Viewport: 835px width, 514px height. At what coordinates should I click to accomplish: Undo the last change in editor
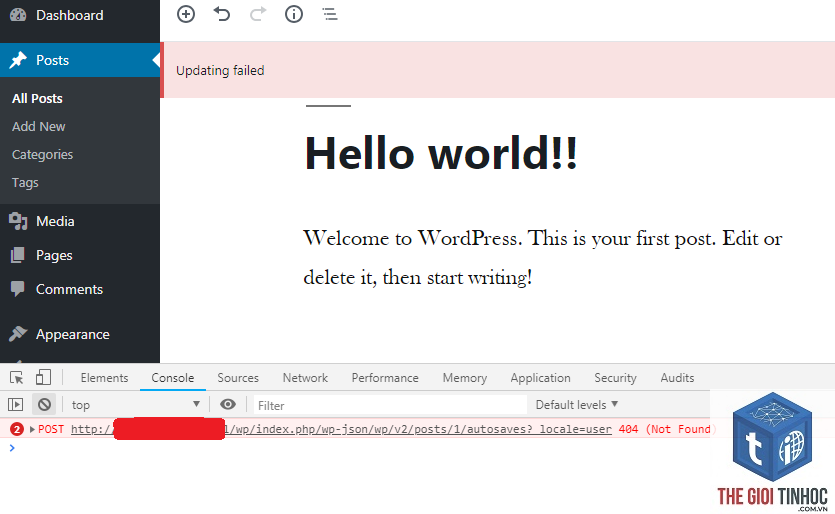pos(222,14)
